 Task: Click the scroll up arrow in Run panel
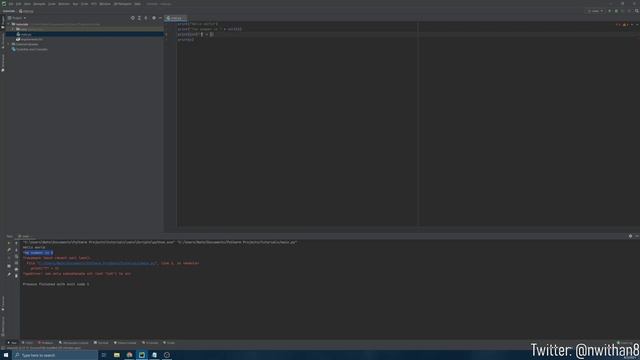tap(16, 243)
